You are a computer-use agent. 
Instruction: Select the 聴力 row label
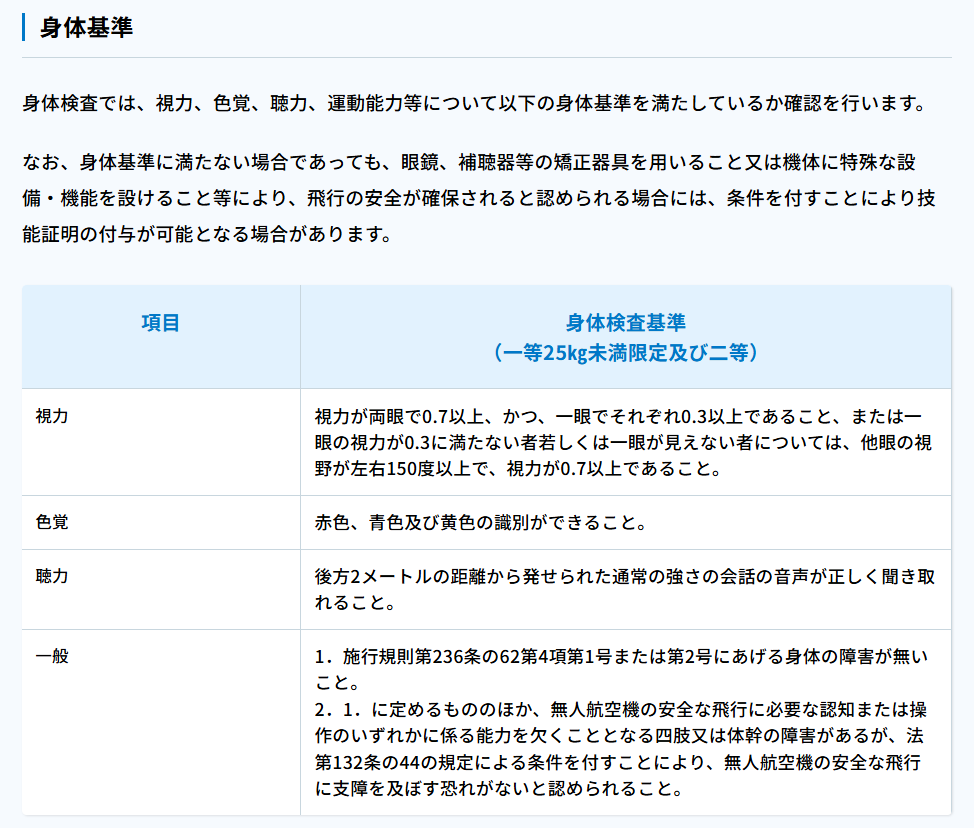click(x=52, y=577)
